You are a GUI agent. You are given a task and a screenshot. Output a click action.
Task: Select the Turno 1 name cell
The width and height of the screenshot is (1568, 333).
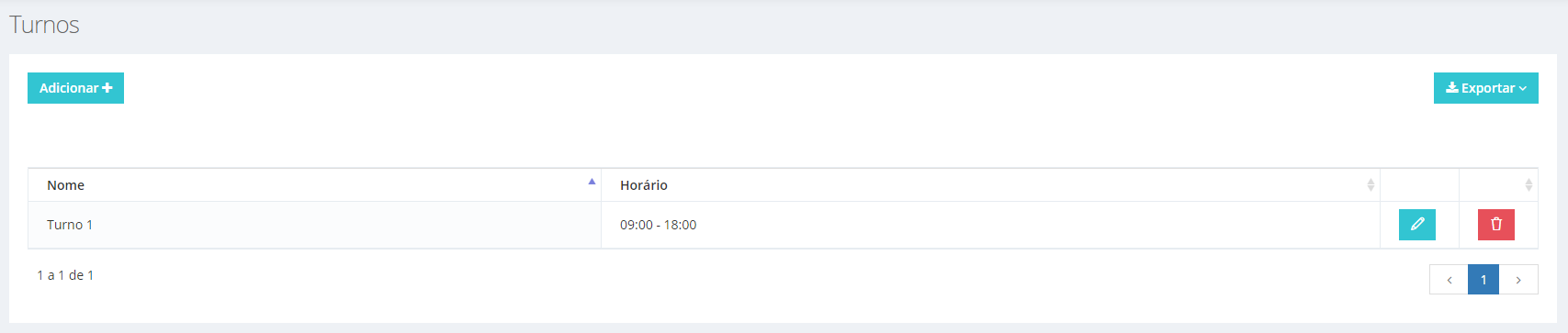click(314, 225)
